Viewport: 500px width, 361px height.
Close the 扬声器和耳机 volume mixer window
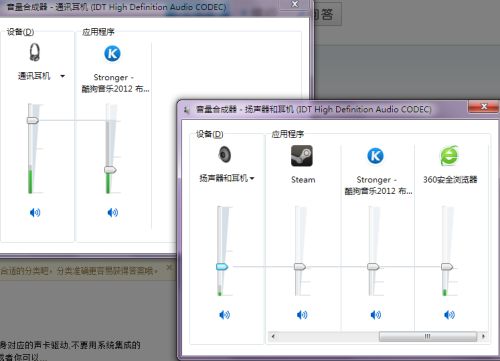[484, 107]
